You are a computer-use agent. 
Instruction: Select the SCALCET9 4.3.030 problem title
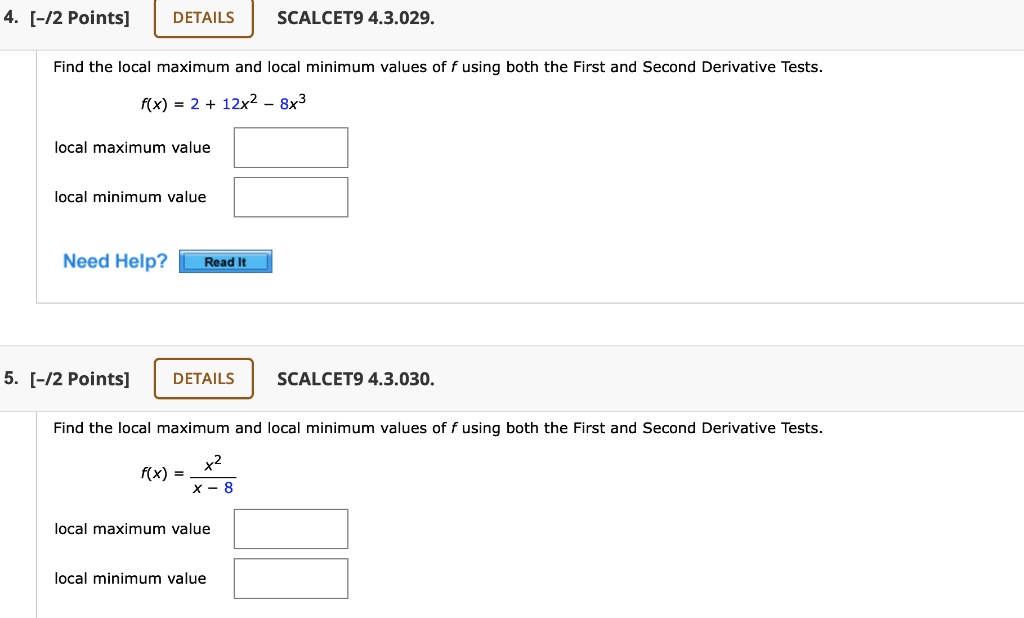pos(355,378)
